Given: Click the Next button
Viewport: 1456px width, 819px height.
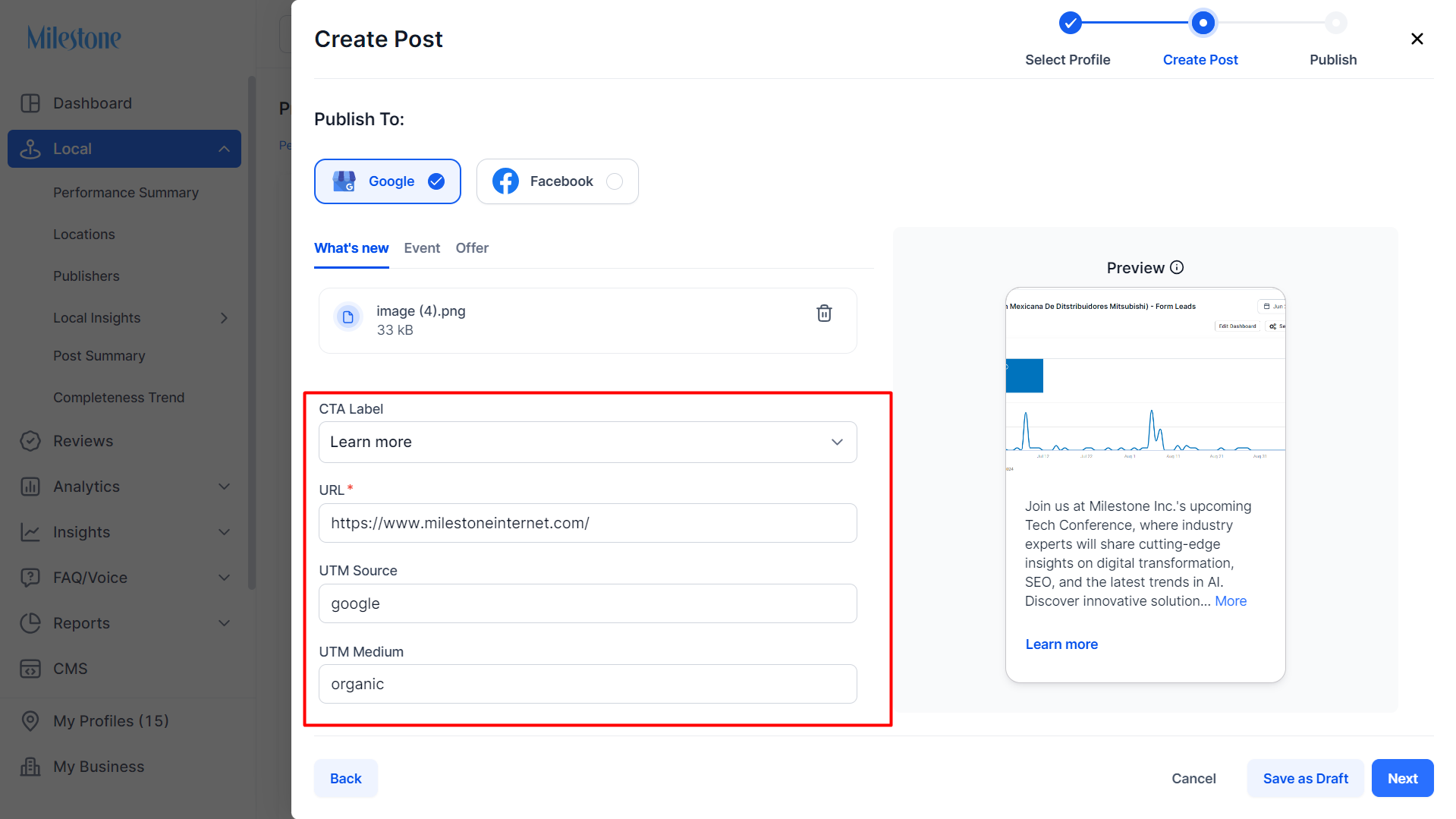Looking at the screenshot, I should (x=1402, y=778).
